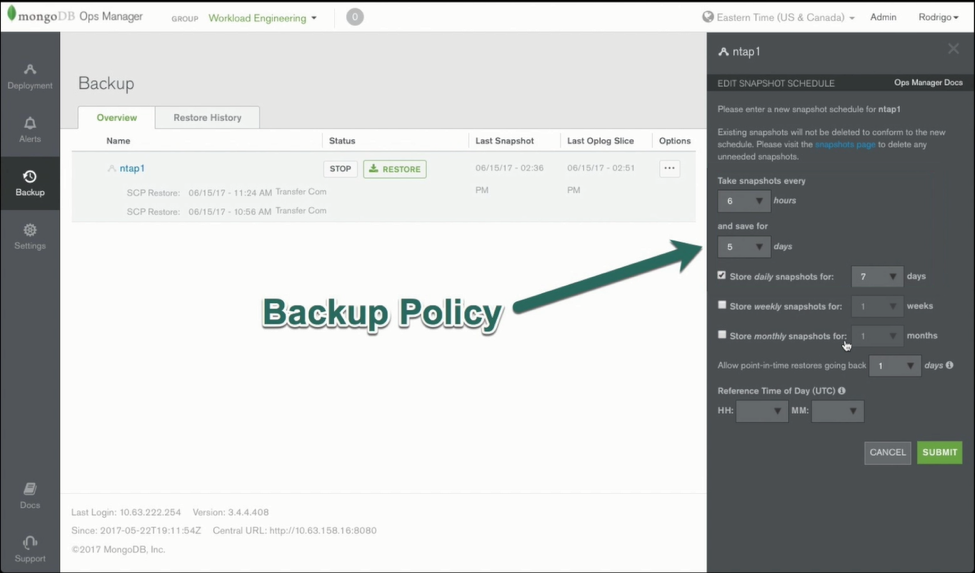
Task: Open the Settings gear icon
Action: (x=30, y=230)
